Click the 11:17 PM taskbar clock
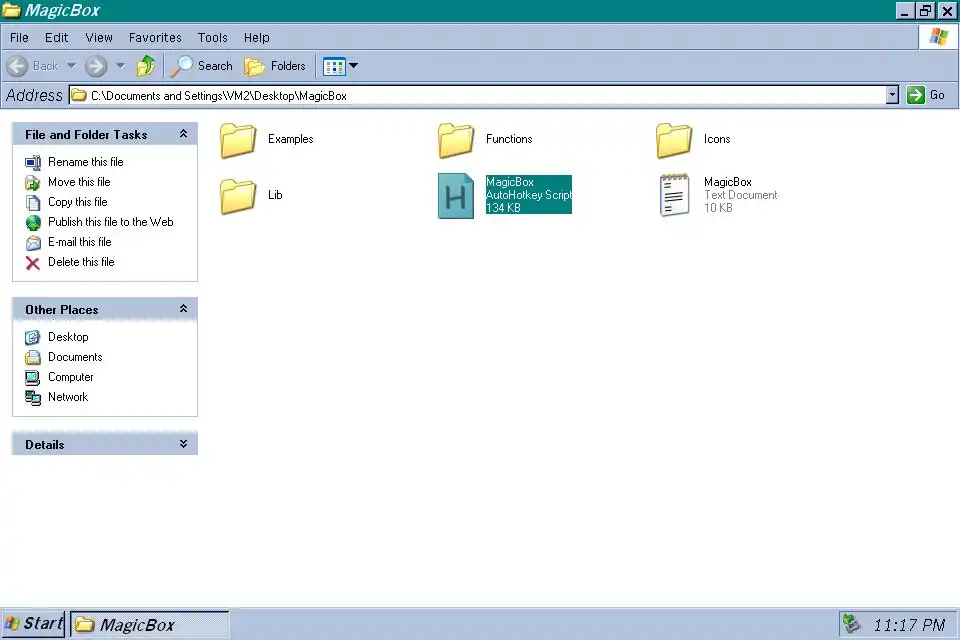Image resolution: width=960 pixels, height=640 pixels. tap(909, 625)
